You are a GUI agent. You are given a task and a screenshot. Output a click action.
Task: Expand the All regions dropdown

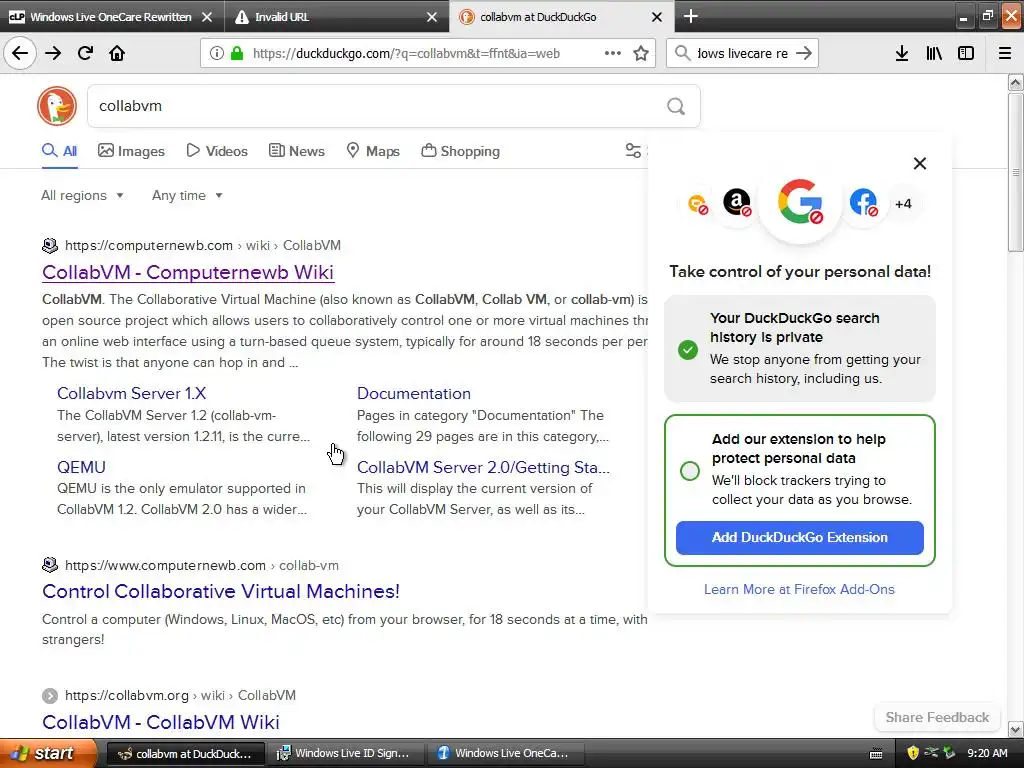(82, 195)
